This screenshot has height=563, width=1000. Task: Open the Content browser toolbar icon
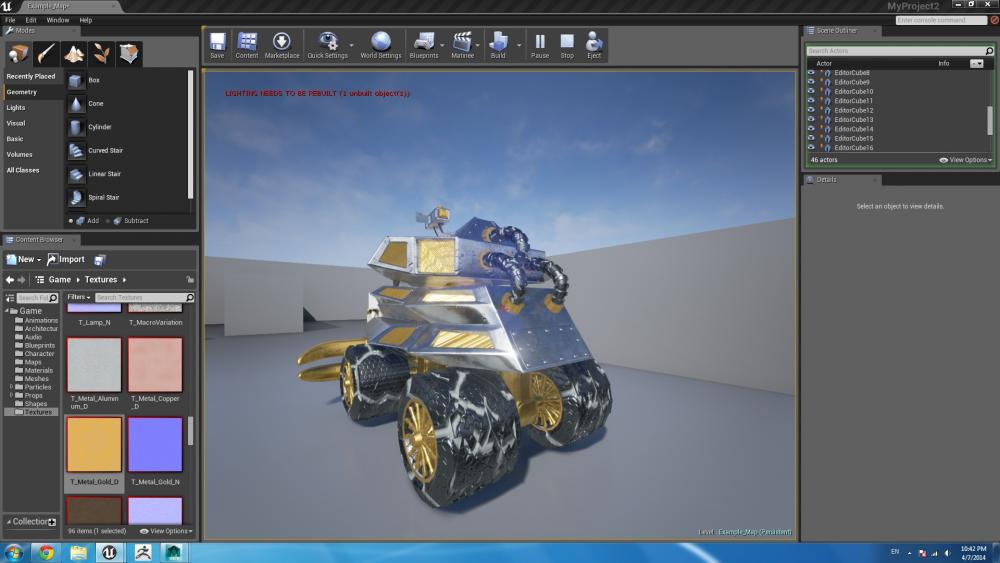click(247, 45)
